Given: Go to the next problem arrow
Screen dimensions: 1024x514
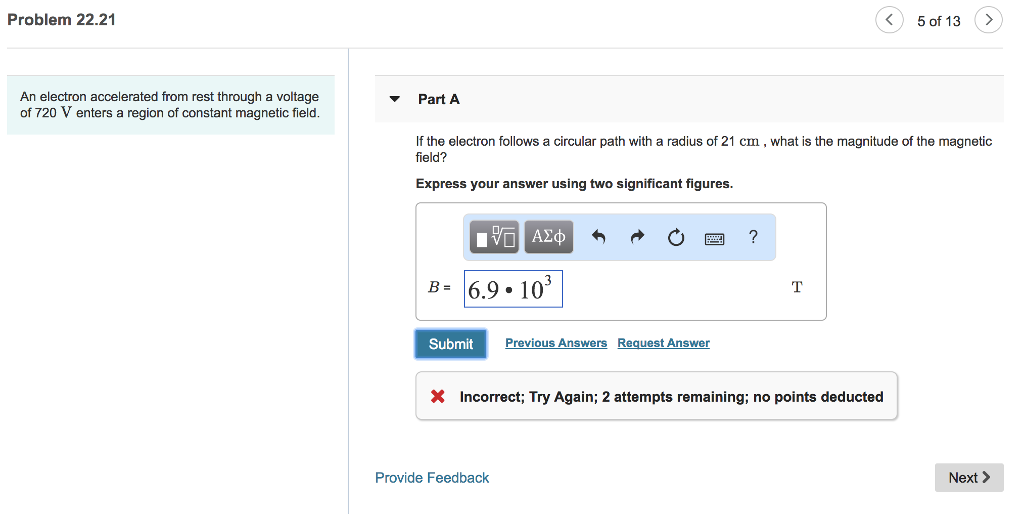Looking at the screenshot, I should (988, 20).
